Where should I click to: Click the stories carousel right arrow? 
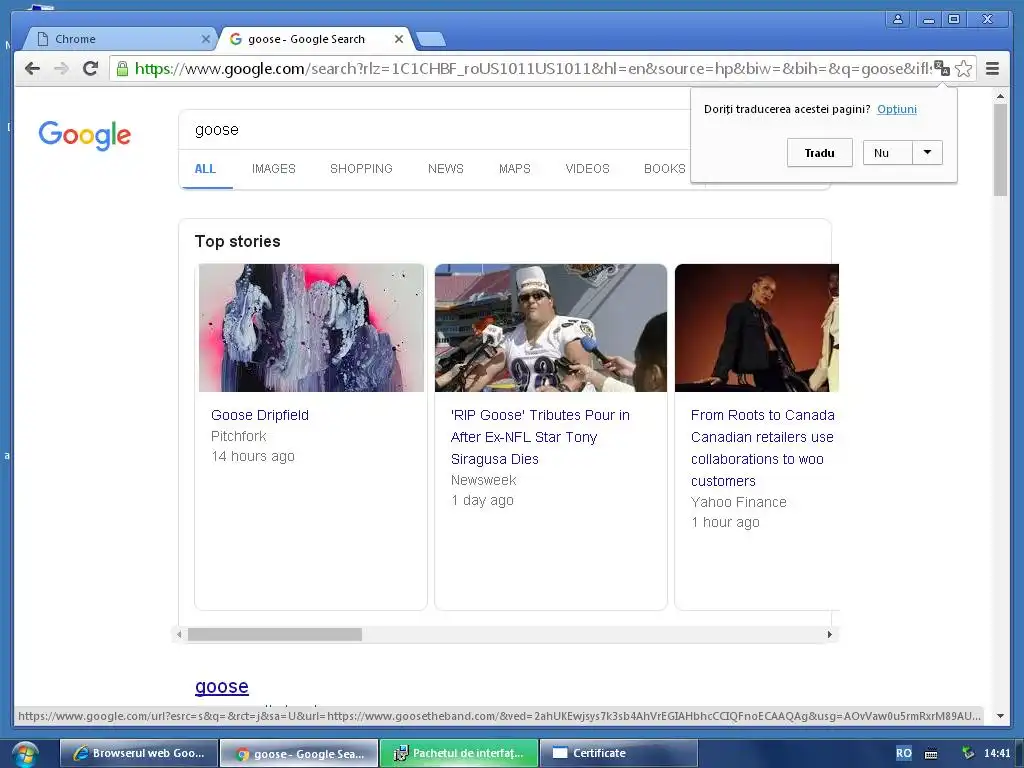(x=829, y=634)
